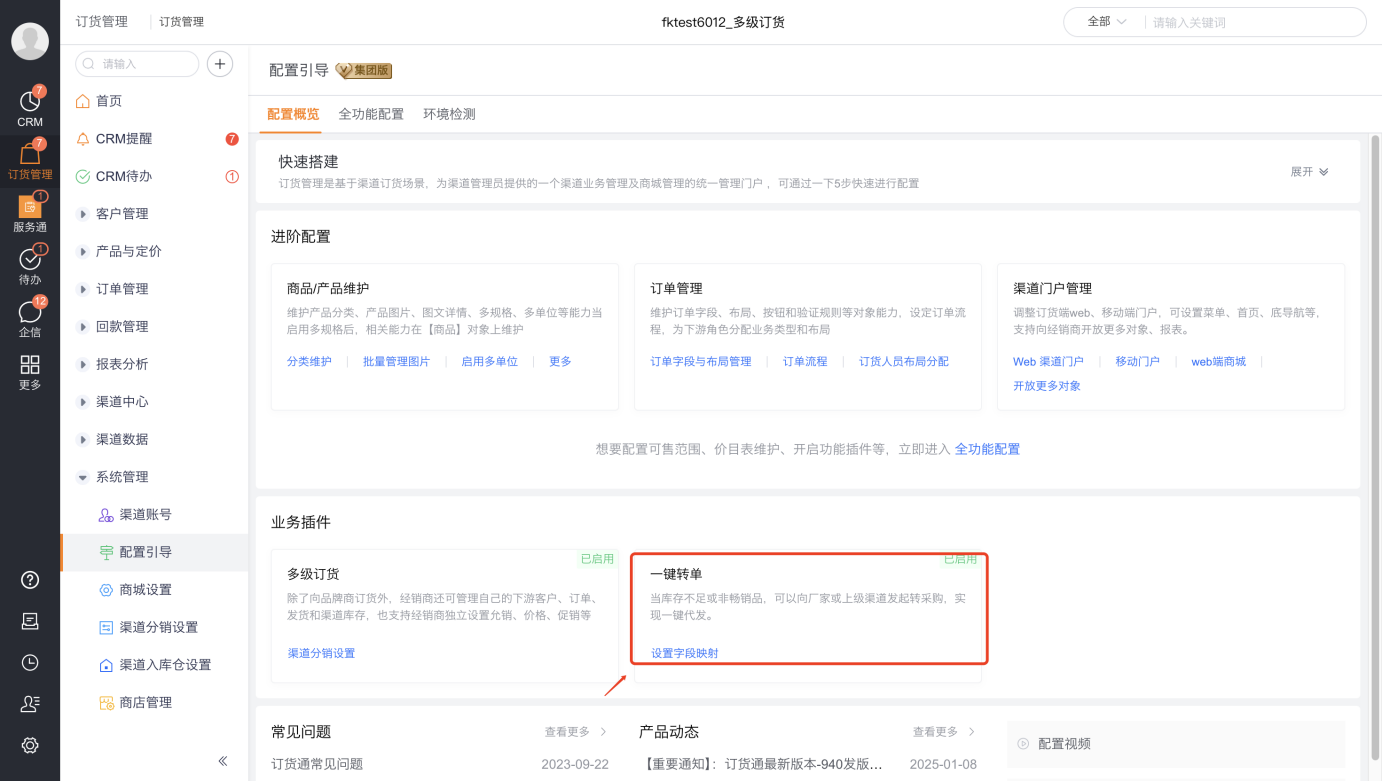The height and width of the screenshot is (781, 1382).
Task: Open 订货管理 module in left rail
Action: coord(30,161)
